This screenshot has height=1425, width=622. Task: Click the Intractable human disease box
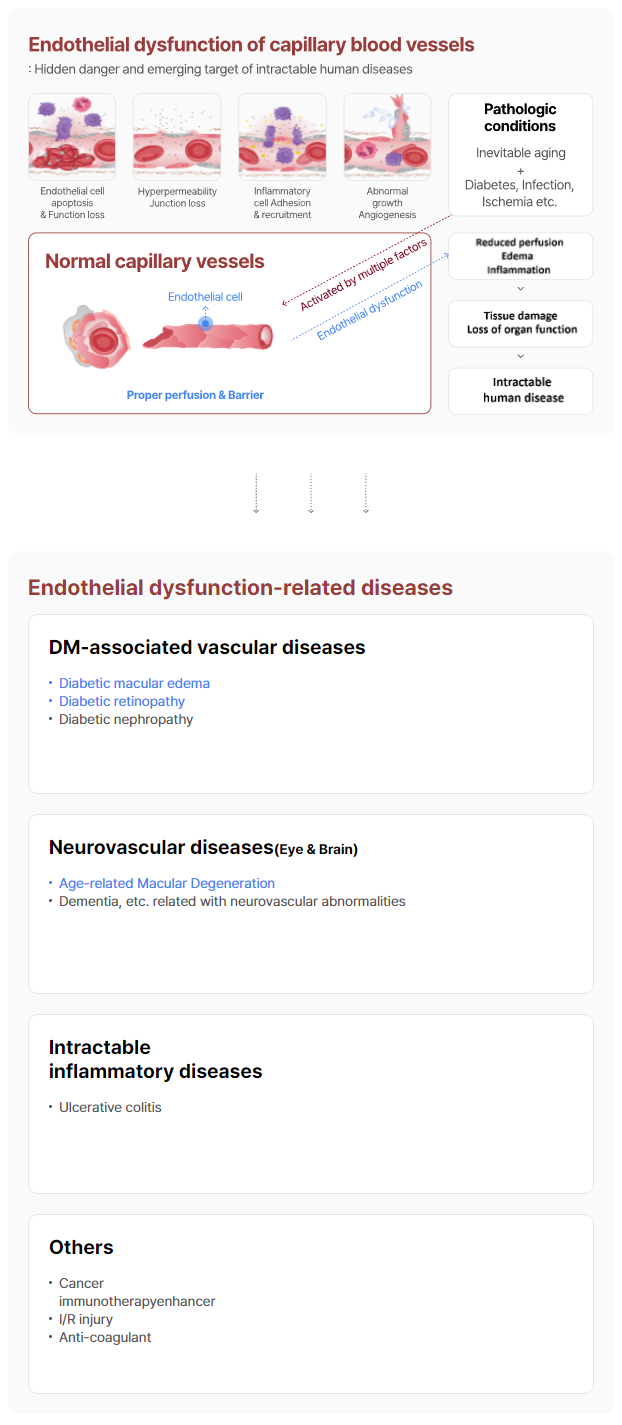point(520,390)
